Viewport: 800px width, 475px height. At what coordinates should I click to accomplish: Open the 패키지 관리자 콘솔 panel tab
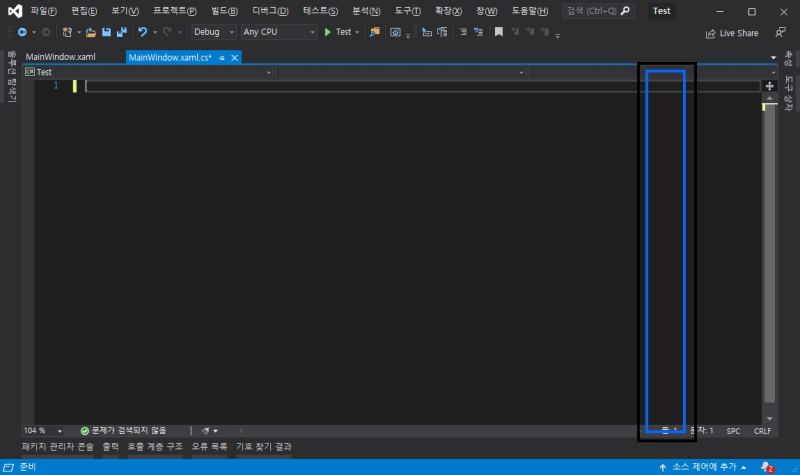(58, 446)
